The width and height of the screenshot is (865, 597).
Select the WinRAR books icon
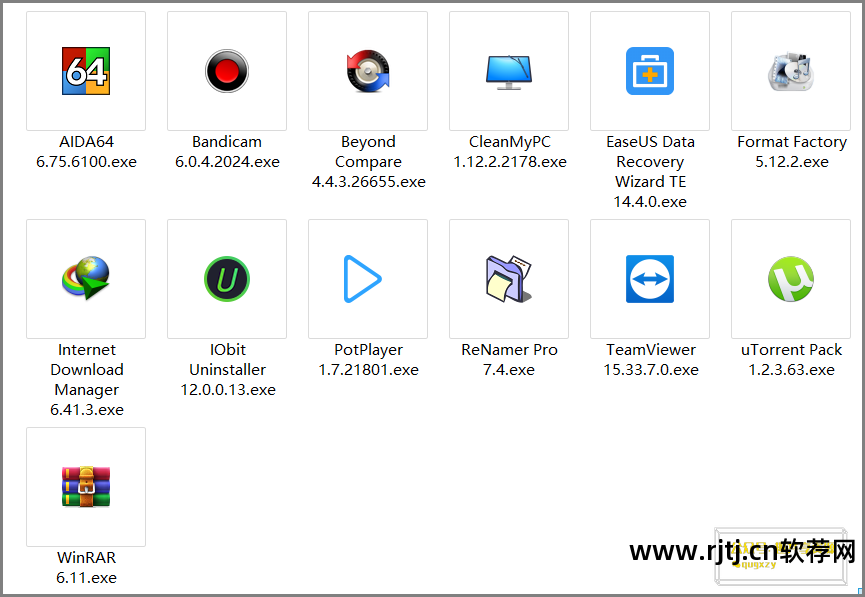[86, 487]
